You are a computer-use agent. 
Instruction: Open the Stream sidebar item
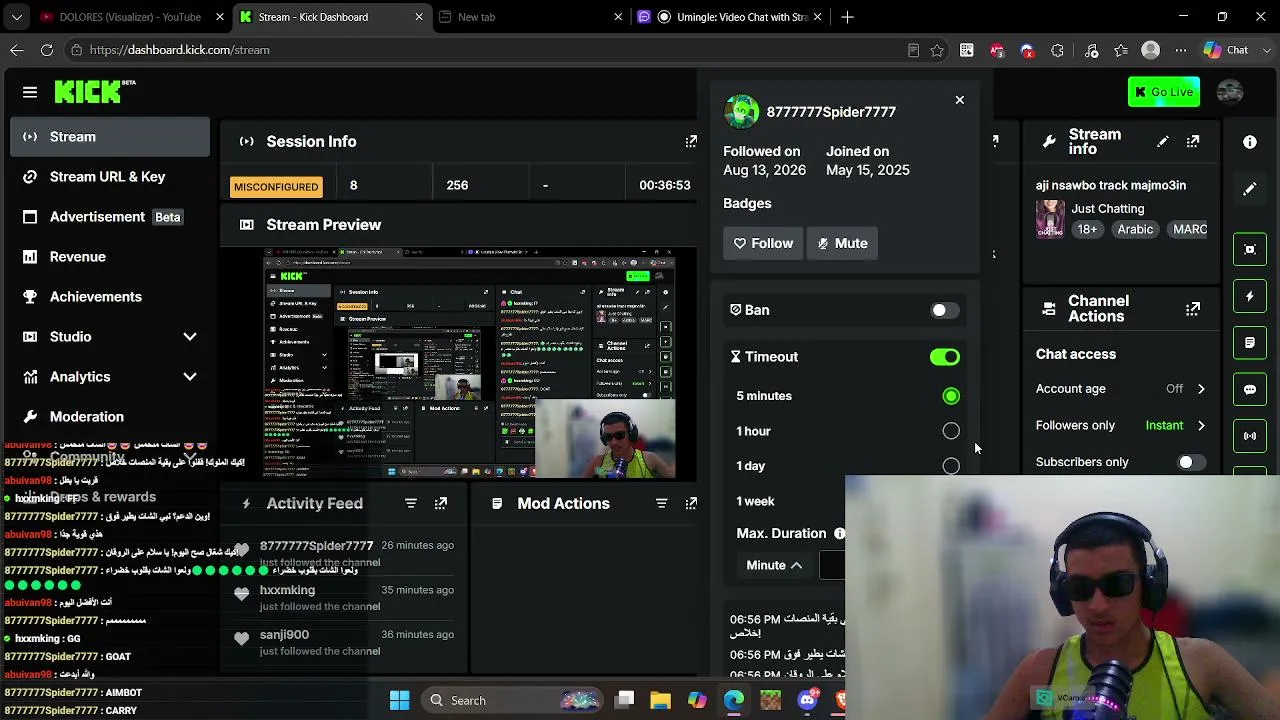110,137
